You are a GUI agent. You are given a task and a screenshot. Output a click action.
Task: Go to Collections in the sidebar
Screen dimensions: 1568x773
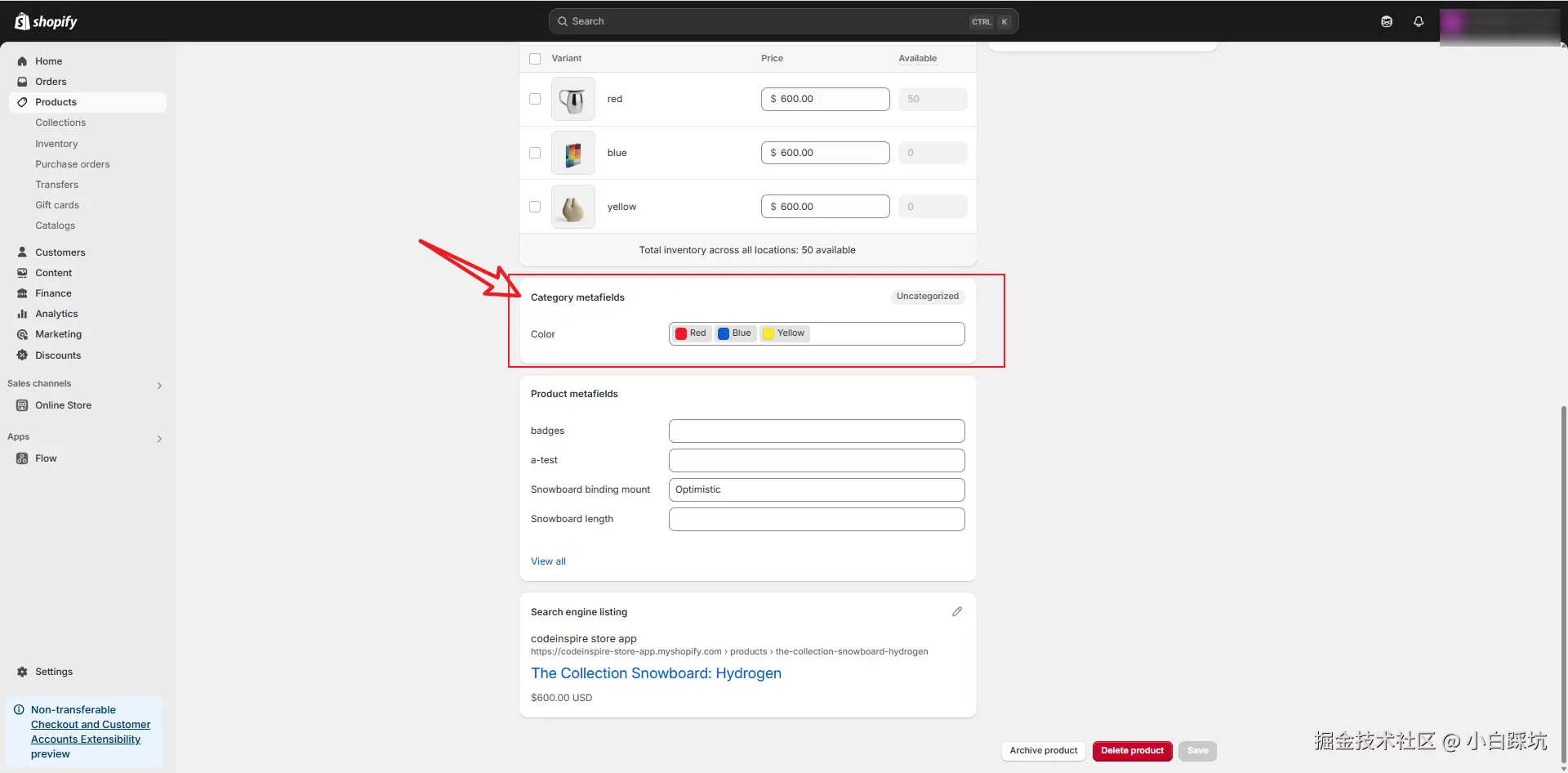click(x=60, y=123)
